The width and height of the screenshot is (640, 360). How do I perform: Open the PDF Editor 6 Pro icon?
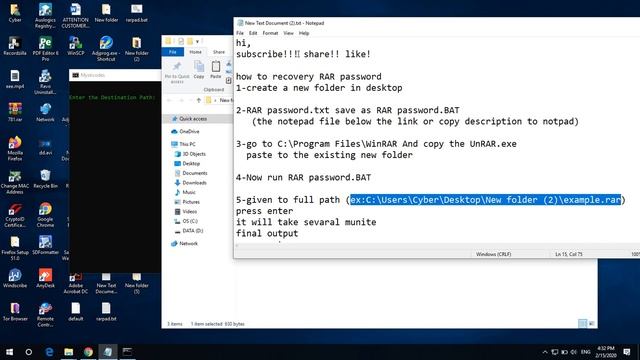tap(45, 48)
